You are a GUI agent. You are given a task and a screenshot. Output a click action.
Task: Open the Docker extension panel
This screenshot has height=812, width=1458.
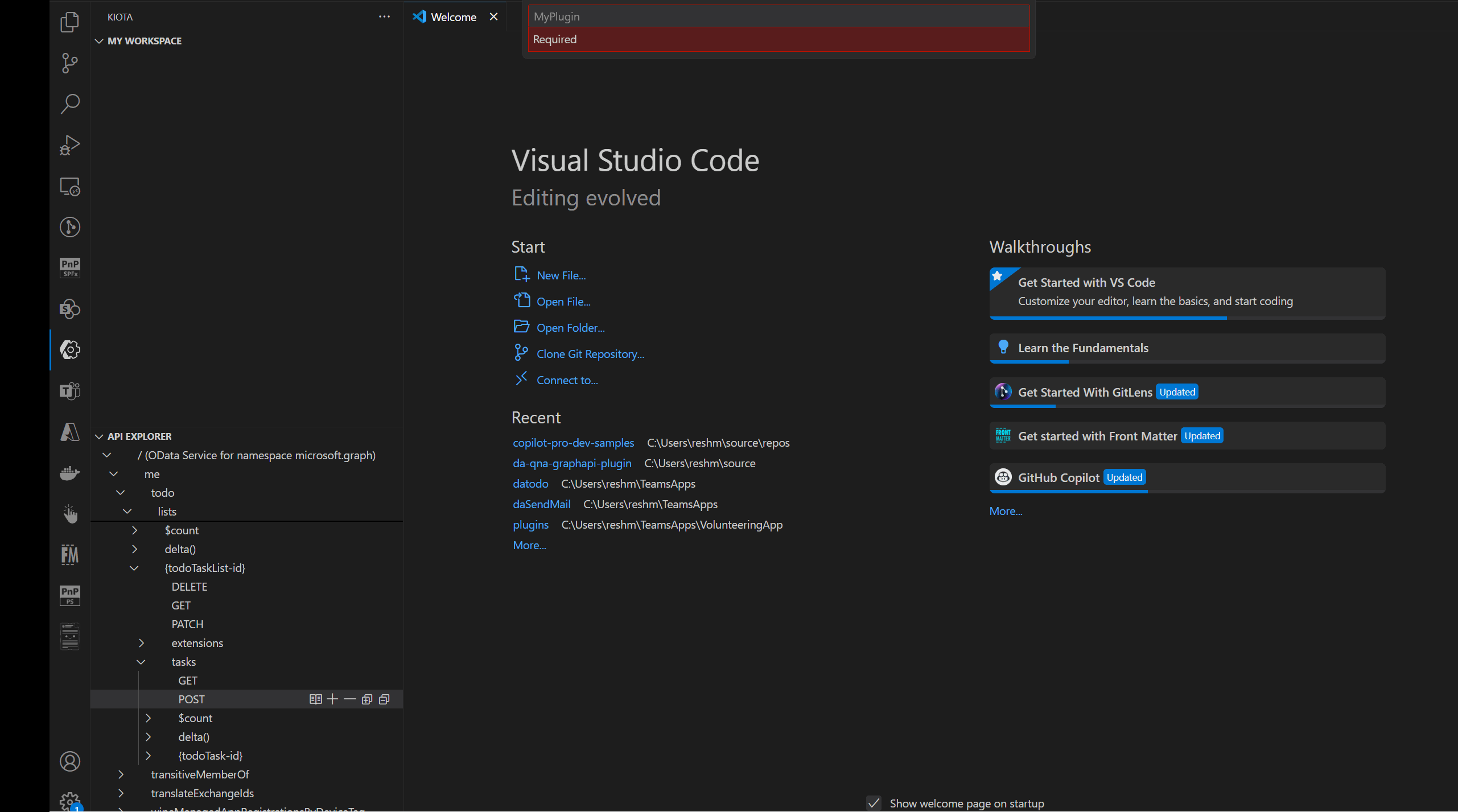coord(69,473)
